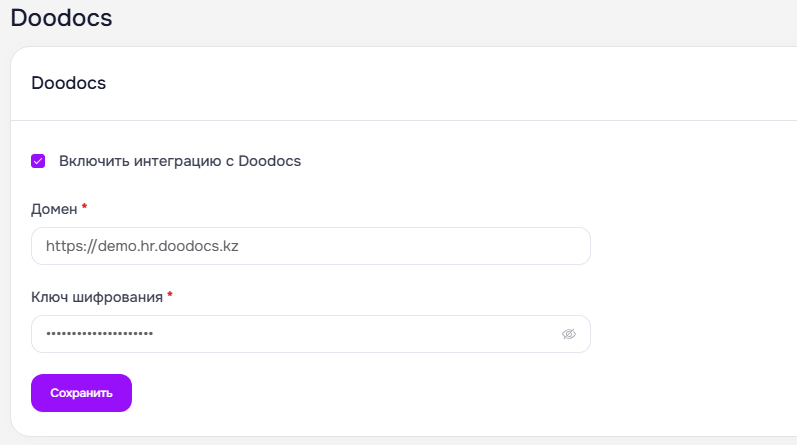This screenshot has height=445, width=797.
Task: Click the purple Сохранить button text
Action: [81, 393]
